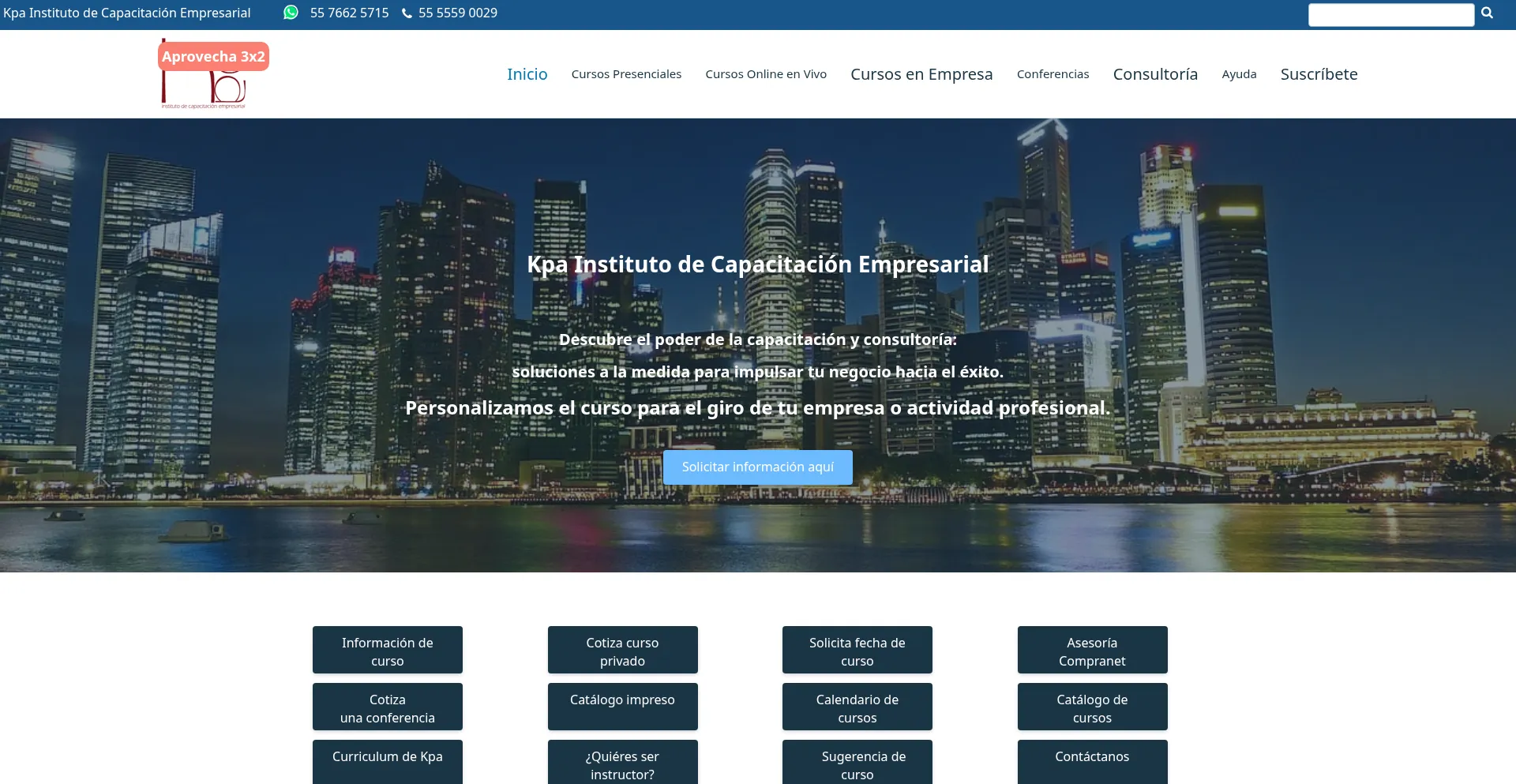Call WhatsApp number 55 7662 5715
1516x784 pixels.
tap(349, 13)
